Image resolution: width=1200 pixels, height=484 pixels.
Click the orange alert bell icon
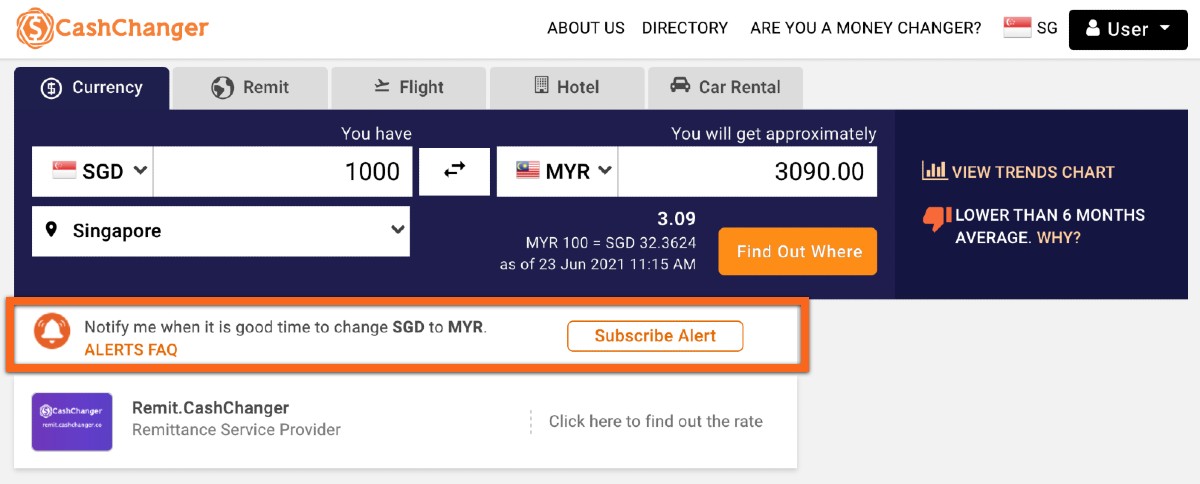(52, 331)
